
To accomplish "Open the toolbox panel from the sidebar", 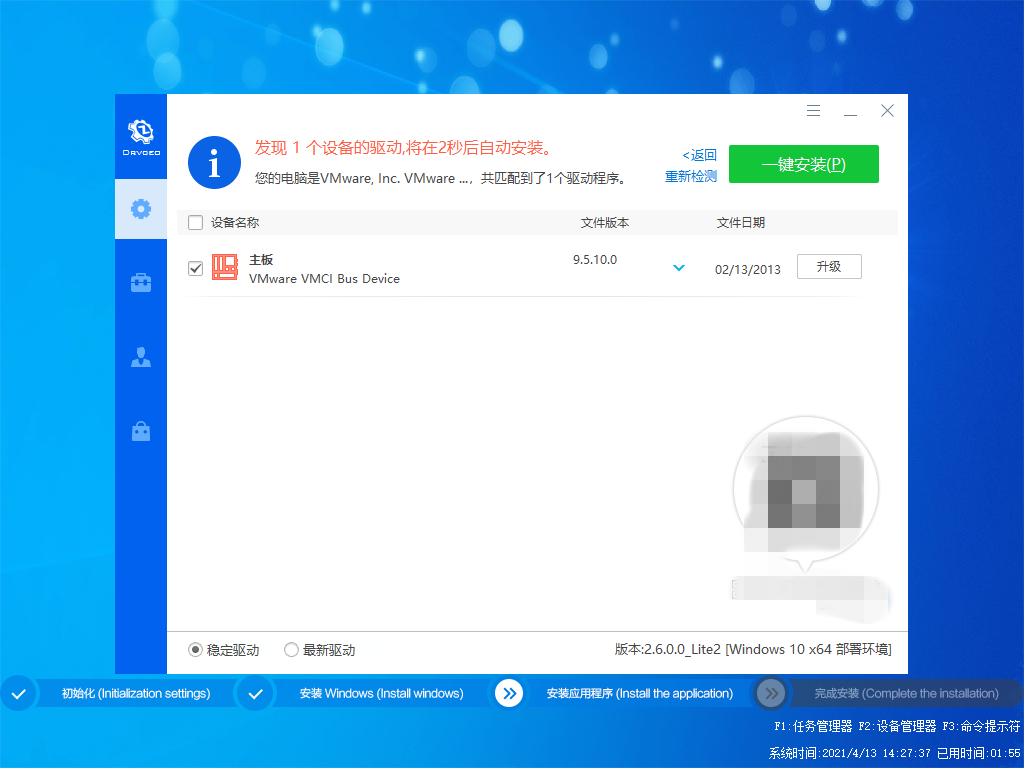I will pos(140,283).
